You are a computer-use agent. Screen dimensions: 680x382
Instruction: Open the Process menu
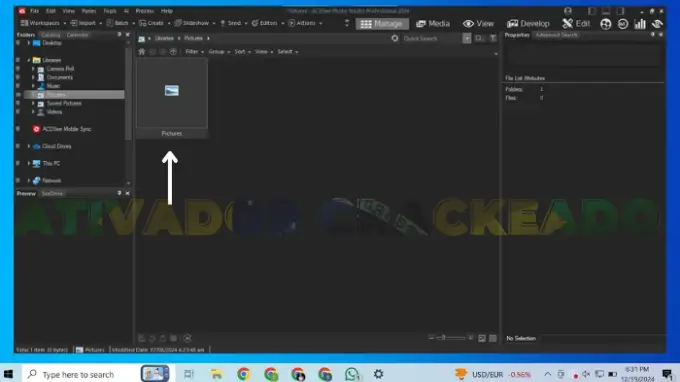click(145, 11)
